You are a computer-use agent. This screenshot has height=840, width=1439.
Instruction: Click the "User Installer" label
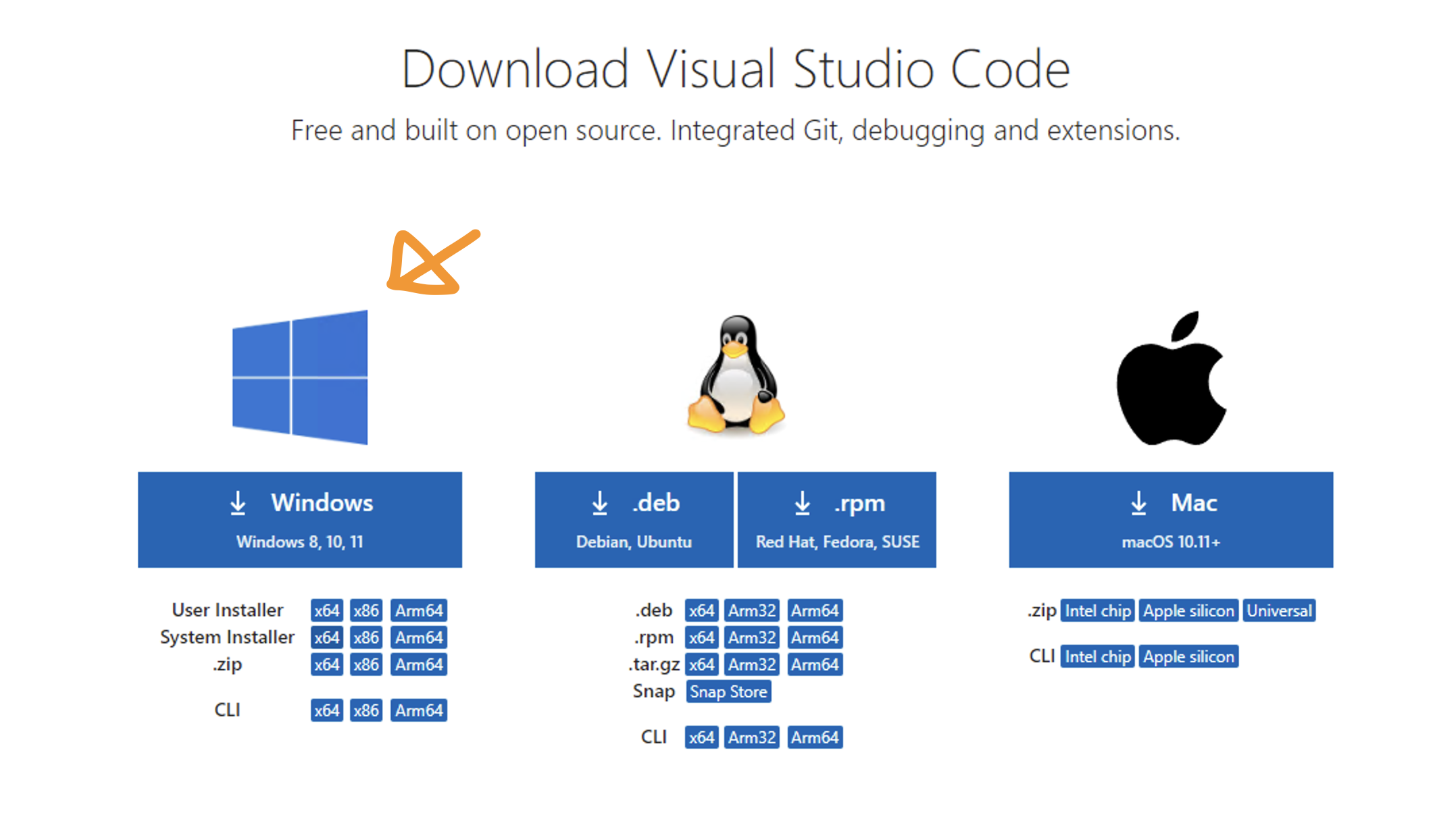coord(228,610)
